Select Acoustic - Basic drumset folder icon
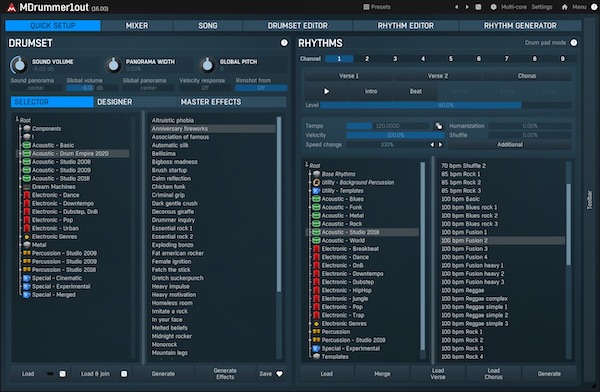 tap(26, 145)
